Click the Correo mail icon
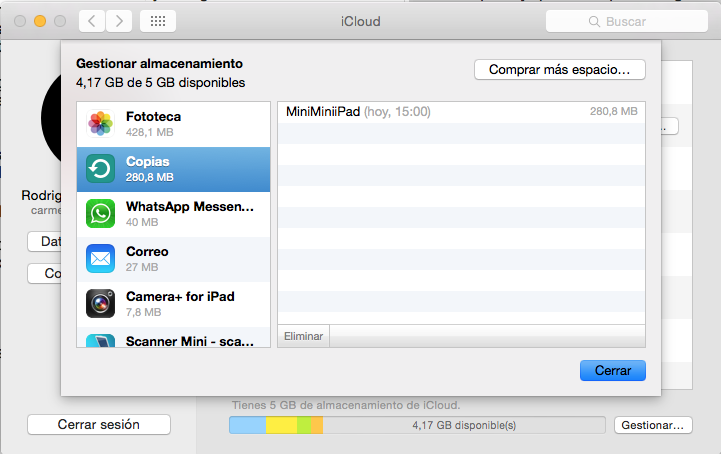This screenshot has width=721, height=454. (100, 259)
